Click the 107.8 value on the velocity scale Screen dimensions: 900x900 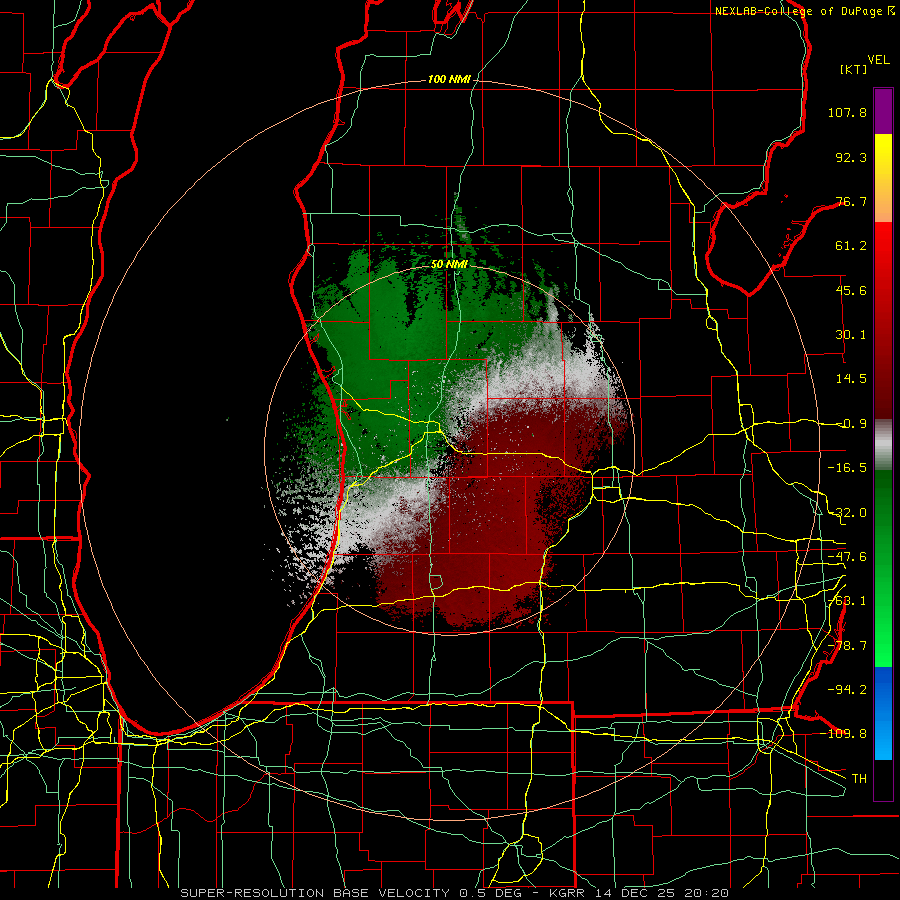(847, 112)
